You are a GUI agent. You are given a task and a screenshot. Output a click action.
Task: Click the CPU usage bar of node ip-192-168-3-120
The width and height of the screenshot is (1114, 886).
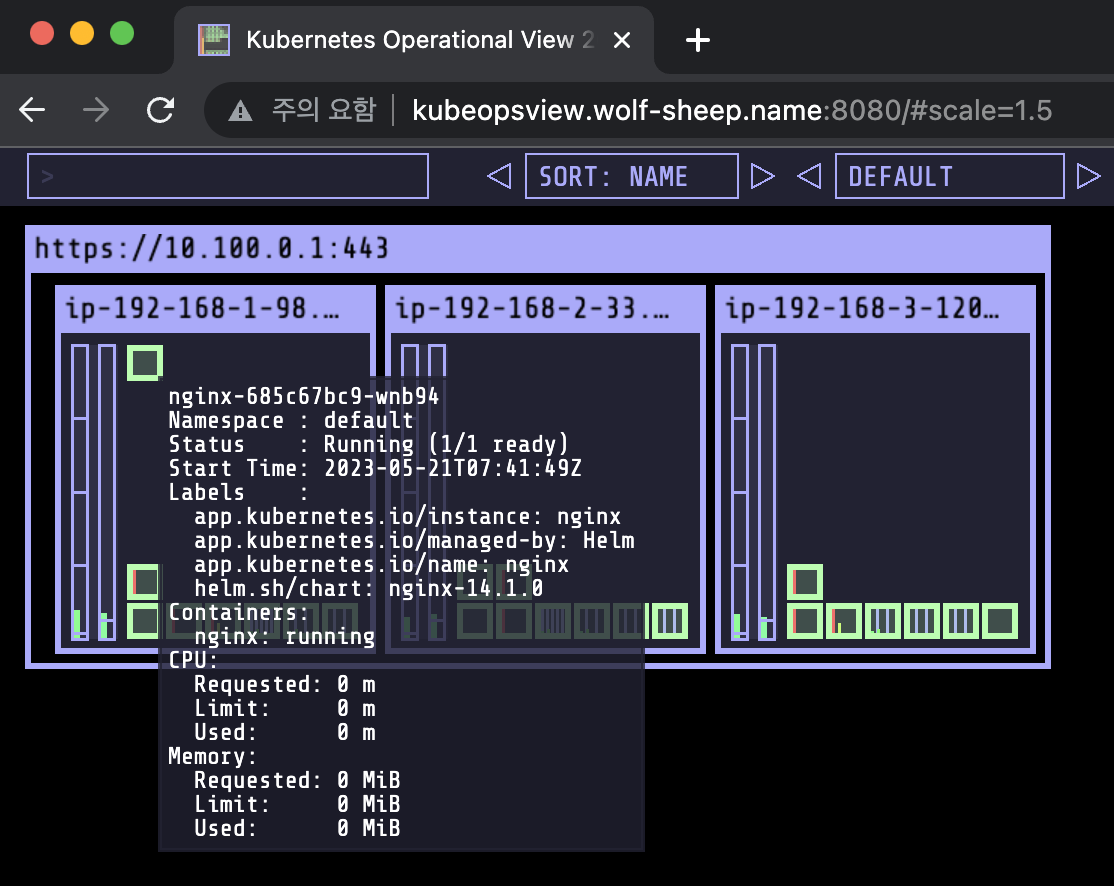click(x=740, y=492)
